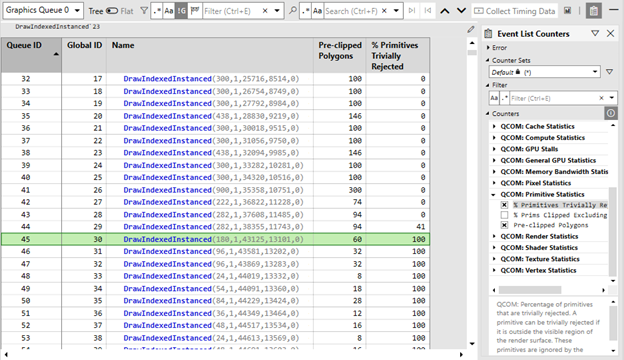The width and height of the screenshot is (624, 360).
Task: Sort table by Name column header
Action: [x=210, y=54]
